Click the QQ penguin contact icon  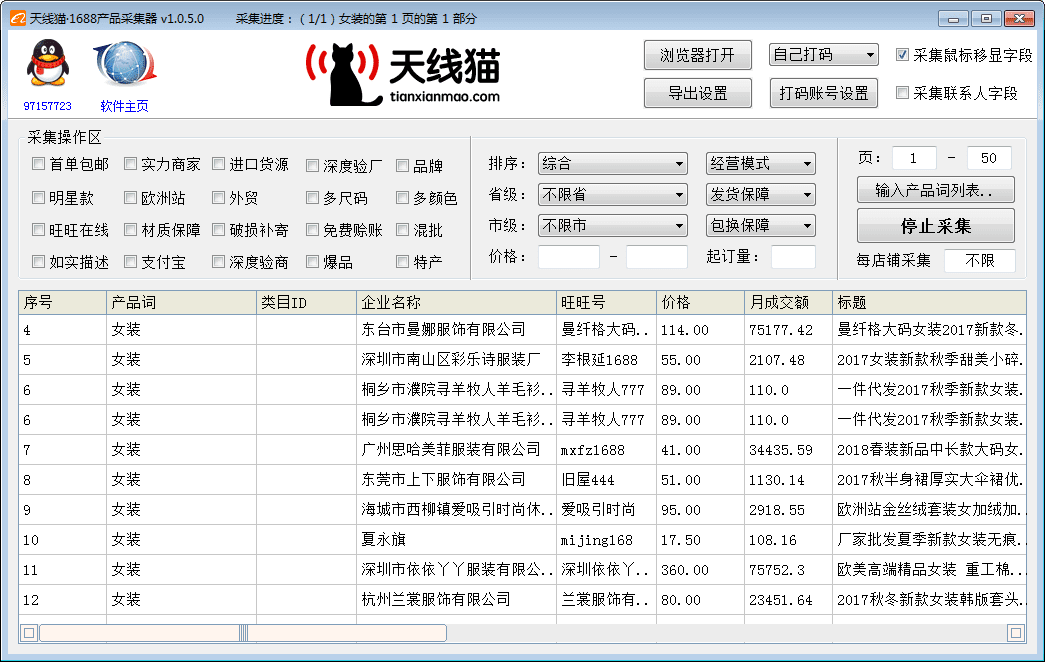(x=47, y=63)
